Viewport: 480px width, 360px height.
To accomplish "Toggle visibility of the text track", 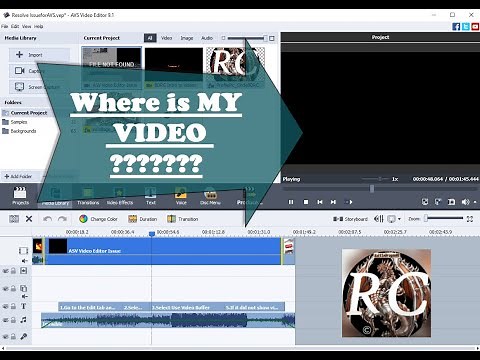I will [5, 306].
